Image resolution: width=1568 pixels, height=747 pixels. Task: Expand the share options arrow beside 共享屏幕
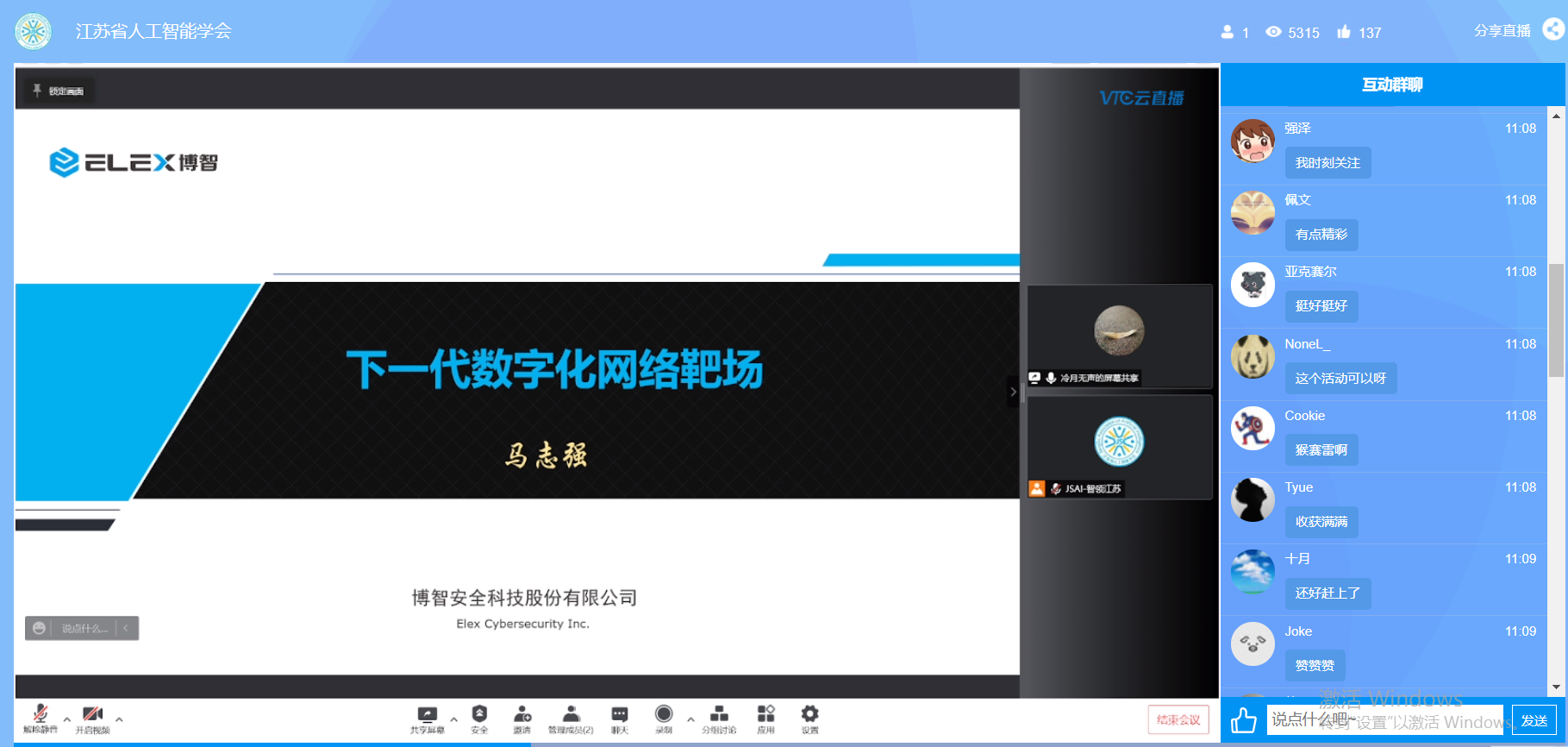pos(453,719)
